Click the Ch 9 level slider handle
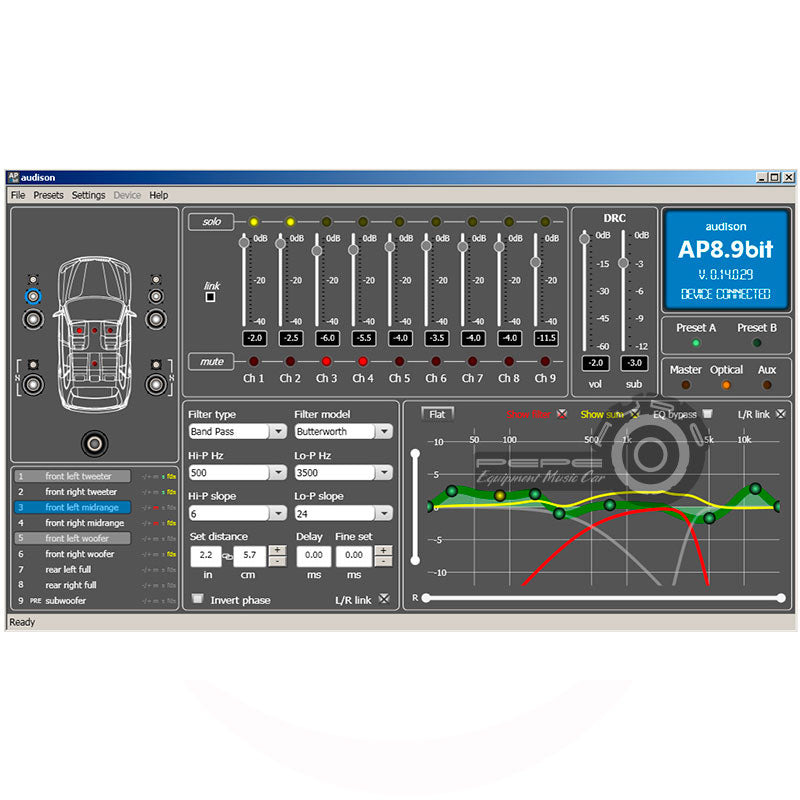 point(535,262)
